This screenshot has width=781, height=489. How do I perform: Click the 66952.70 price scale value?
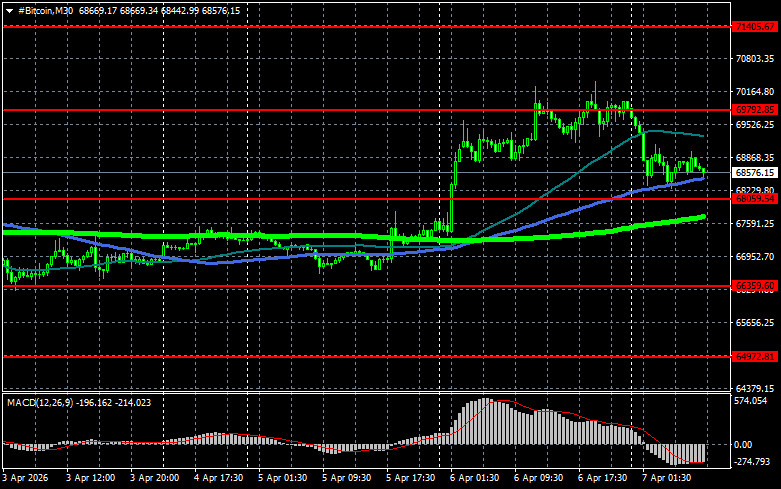(755, 256)
